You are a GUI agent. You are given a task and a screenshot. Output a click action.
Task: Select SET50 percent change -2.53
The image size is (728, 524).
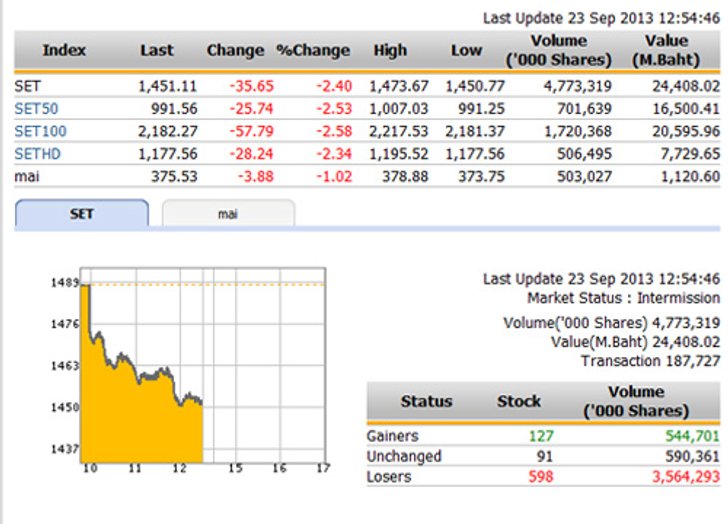click(x=334, y=109)
